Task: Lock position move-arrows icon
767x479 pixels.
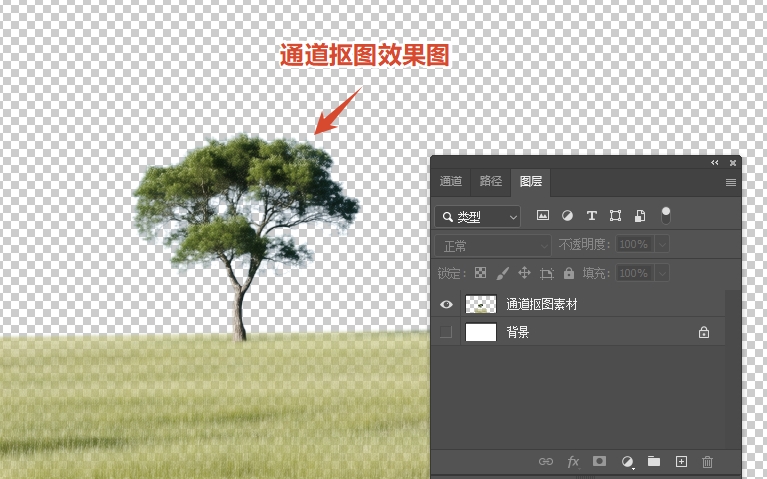Action: click(x=524, y=273)
